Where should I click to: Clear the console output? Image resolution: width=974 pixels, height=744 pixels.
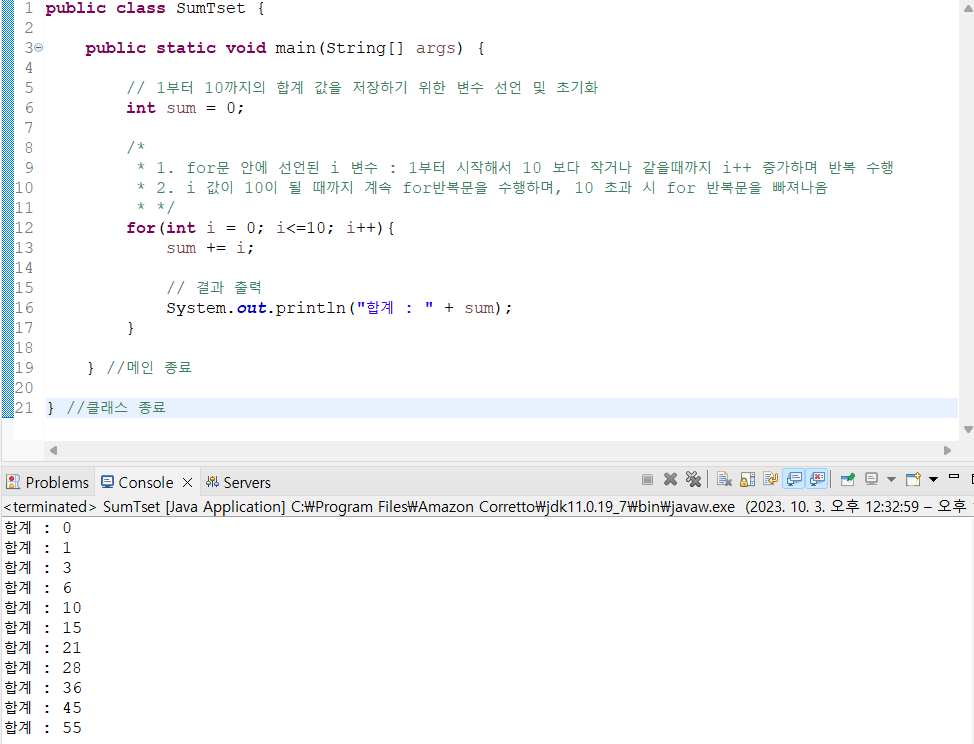(x=724, y=479)
